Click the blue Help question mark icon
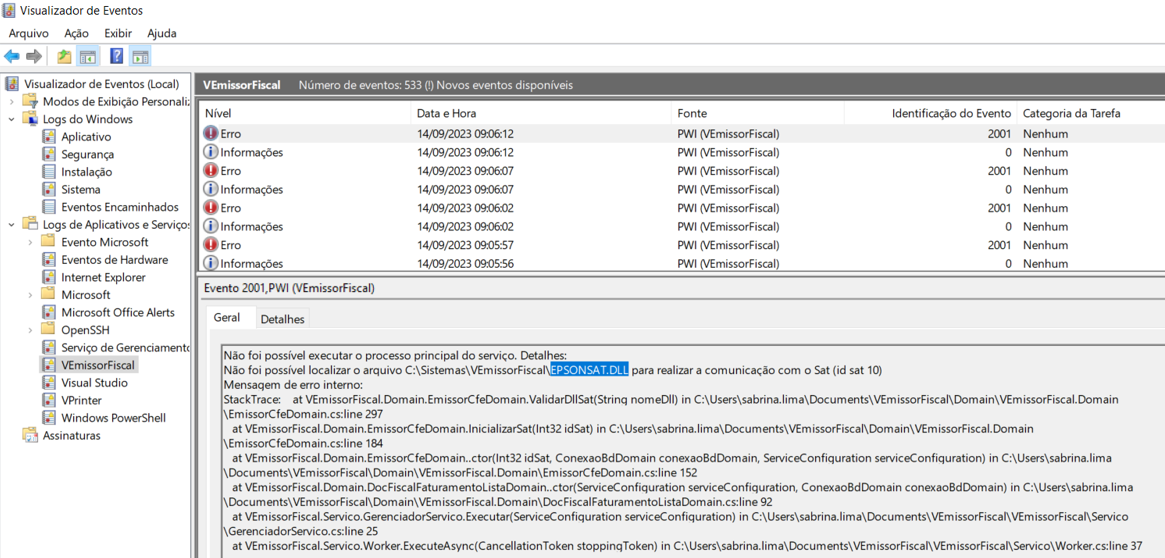 tap(116, 57)
